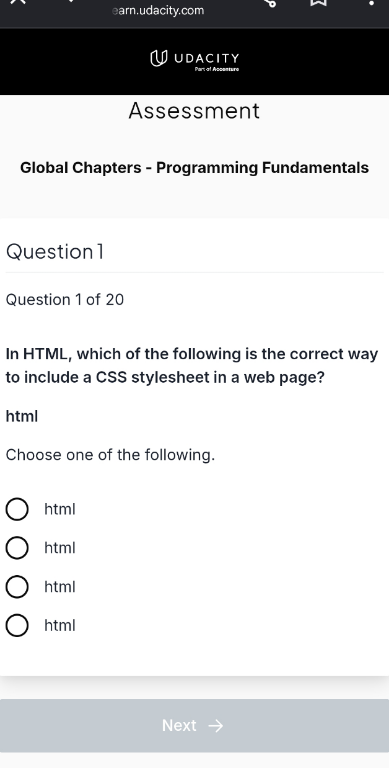Click the Assessment page heading
Viewport: 389px width, 768px height.
194,111
